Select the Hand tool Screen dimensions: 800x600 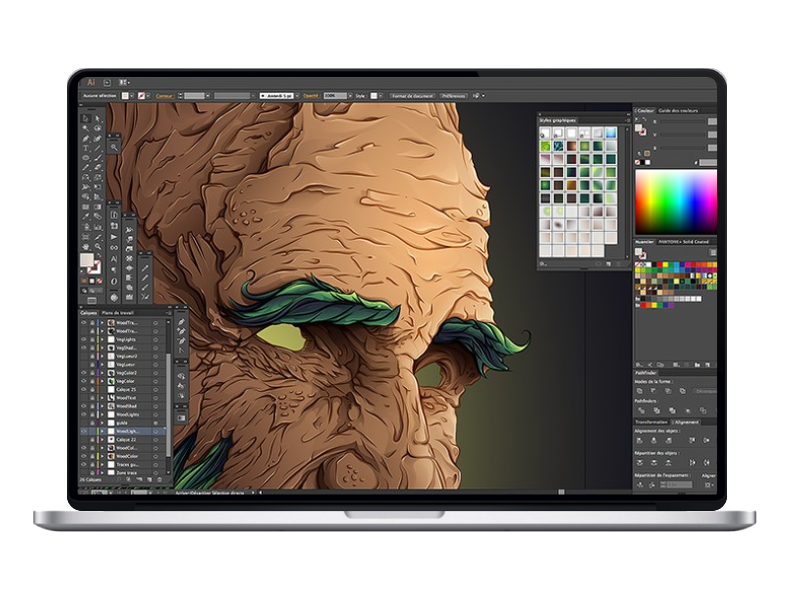(x=86, y=246)
